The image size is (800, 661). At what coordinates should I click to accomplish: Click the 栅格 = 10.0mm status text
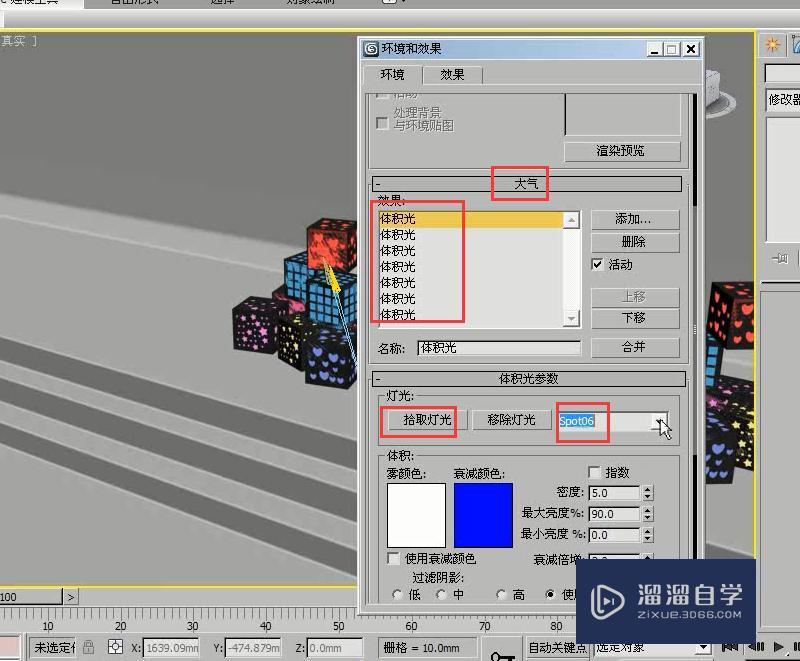tap(421, 648)
